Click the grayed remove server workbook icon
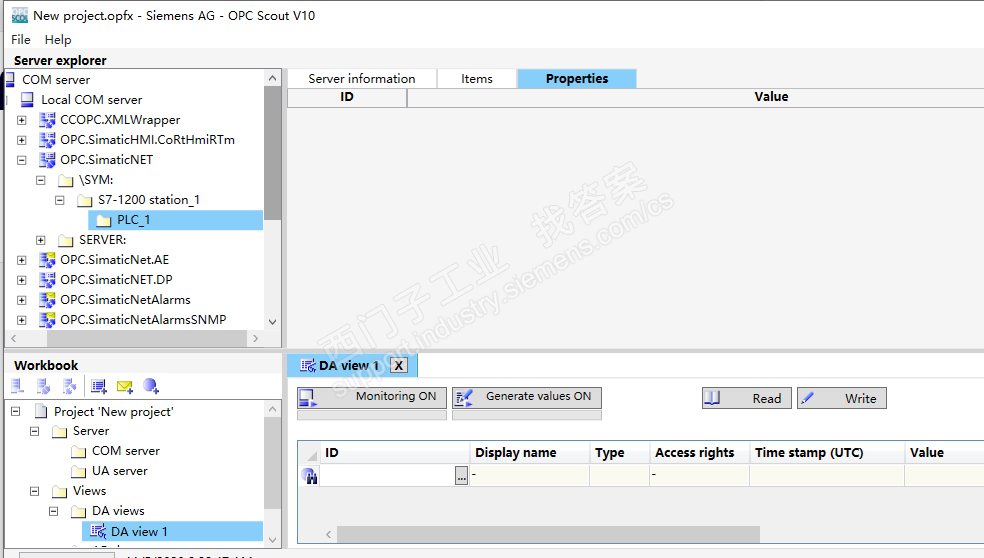This screenshot has width=984, height=558. pos(17,386)
